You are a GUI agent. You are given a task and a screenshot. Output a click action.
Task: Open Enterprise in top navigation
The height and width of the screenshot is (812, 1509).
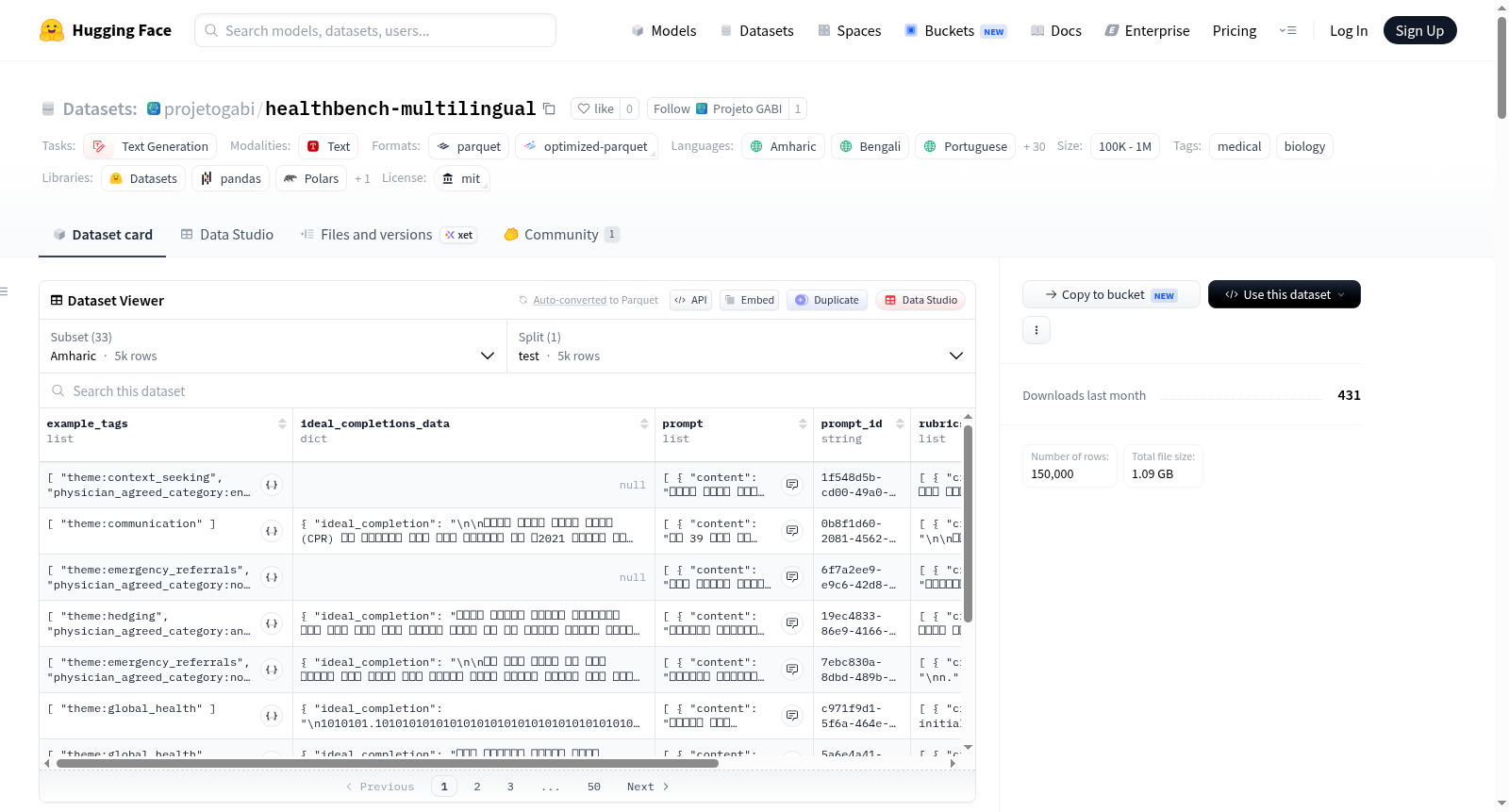(1147, 30)
